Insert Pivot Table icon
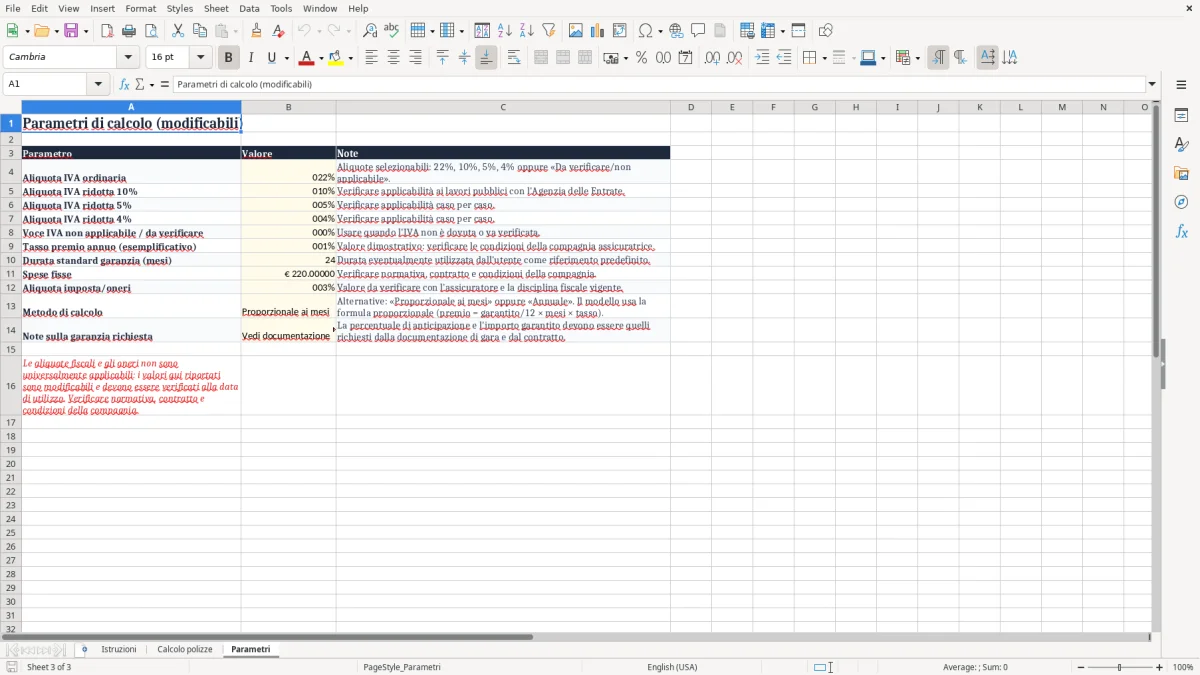This screenshot has height=675, width=1200. pos(620,31)
